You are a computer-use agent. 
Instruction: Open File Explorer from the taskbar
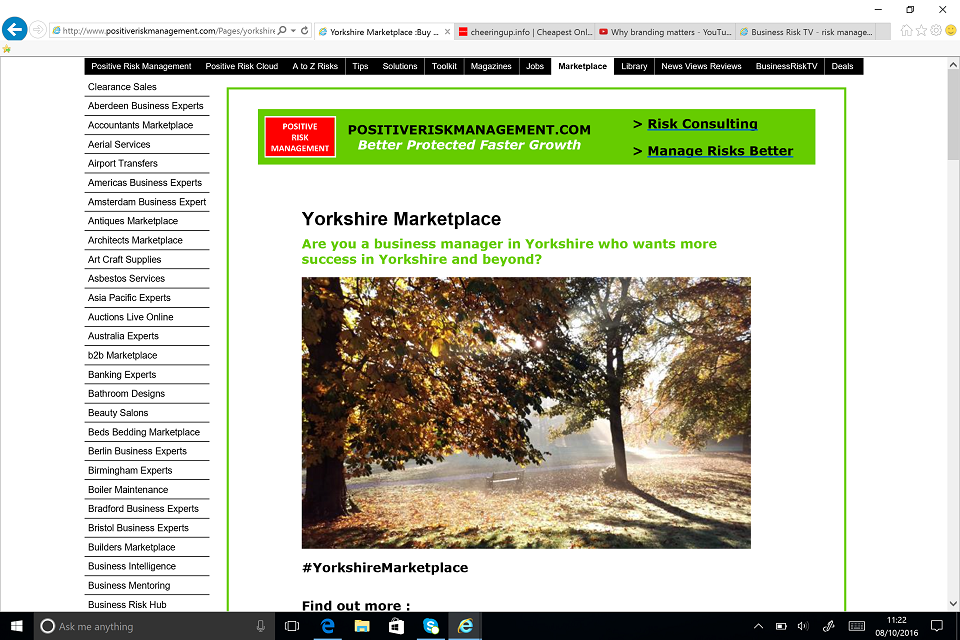coord(361,626)
